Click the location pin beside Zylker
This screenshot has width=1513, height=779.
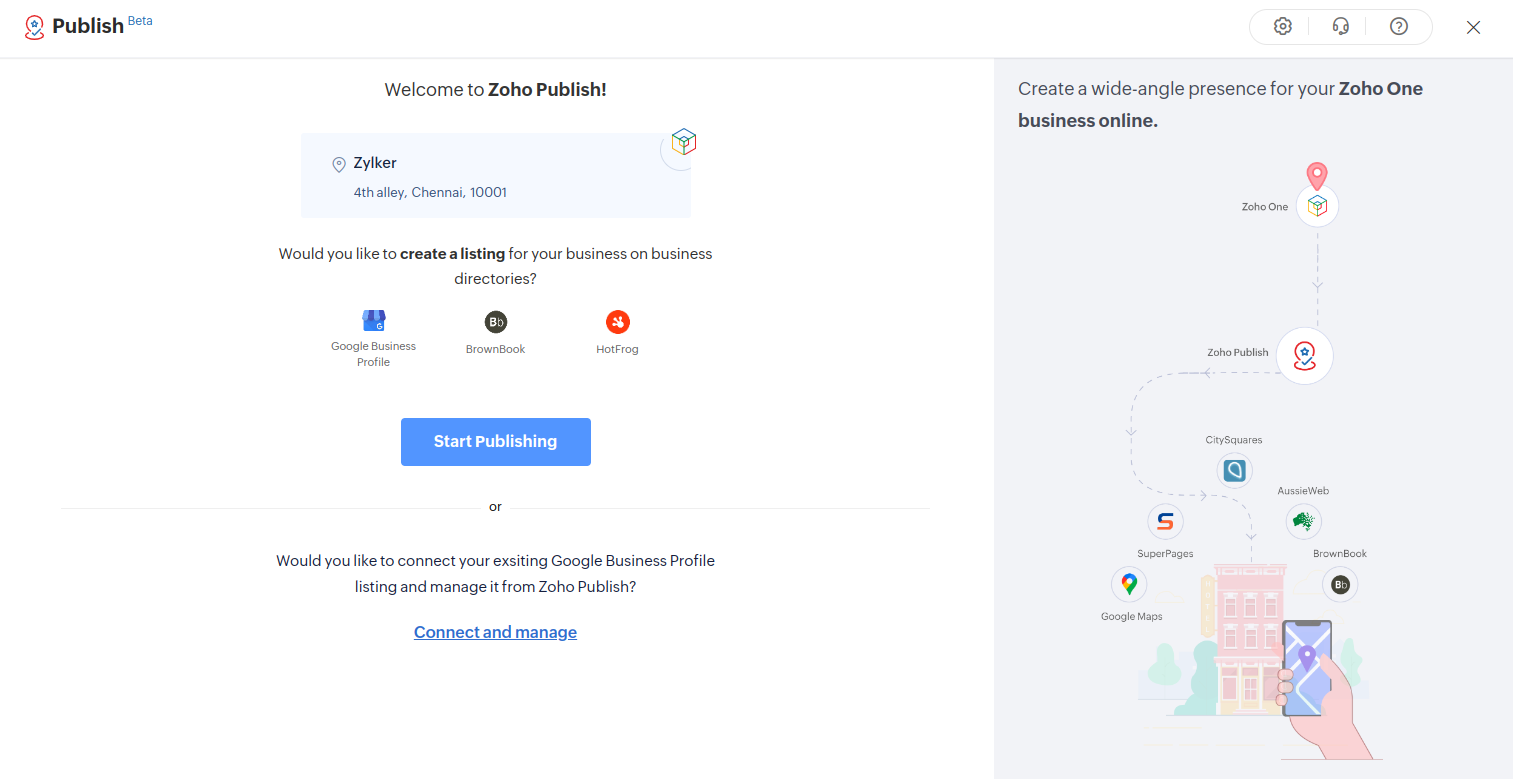click(x=339, y=164)
